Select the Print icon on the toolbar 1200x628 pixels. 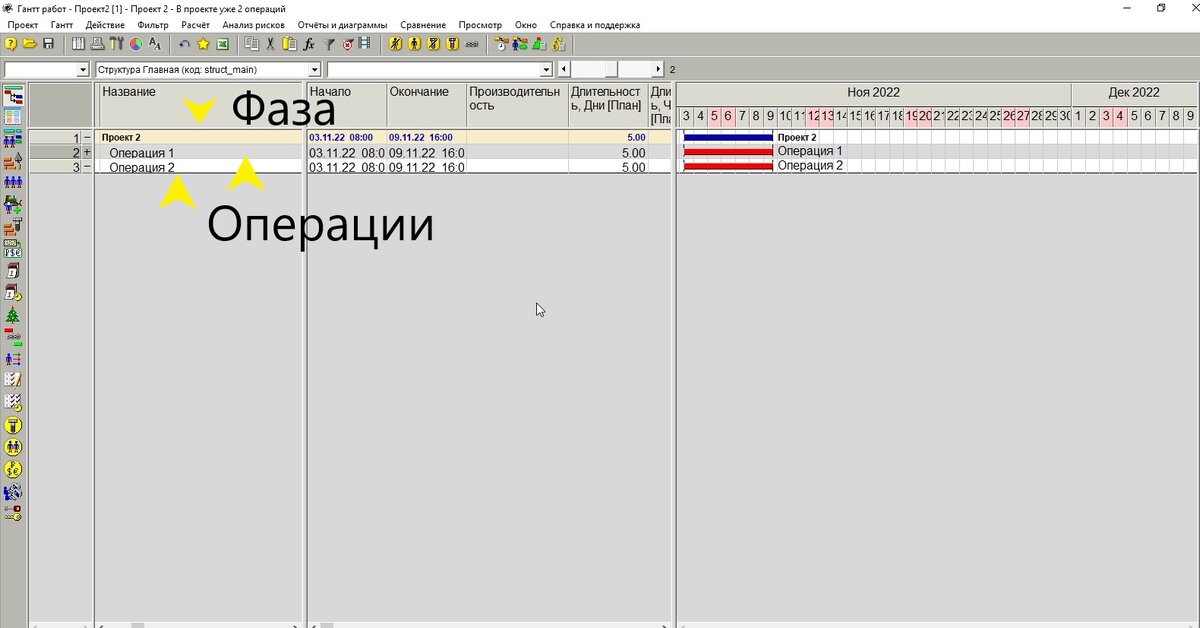pos(97,44)
